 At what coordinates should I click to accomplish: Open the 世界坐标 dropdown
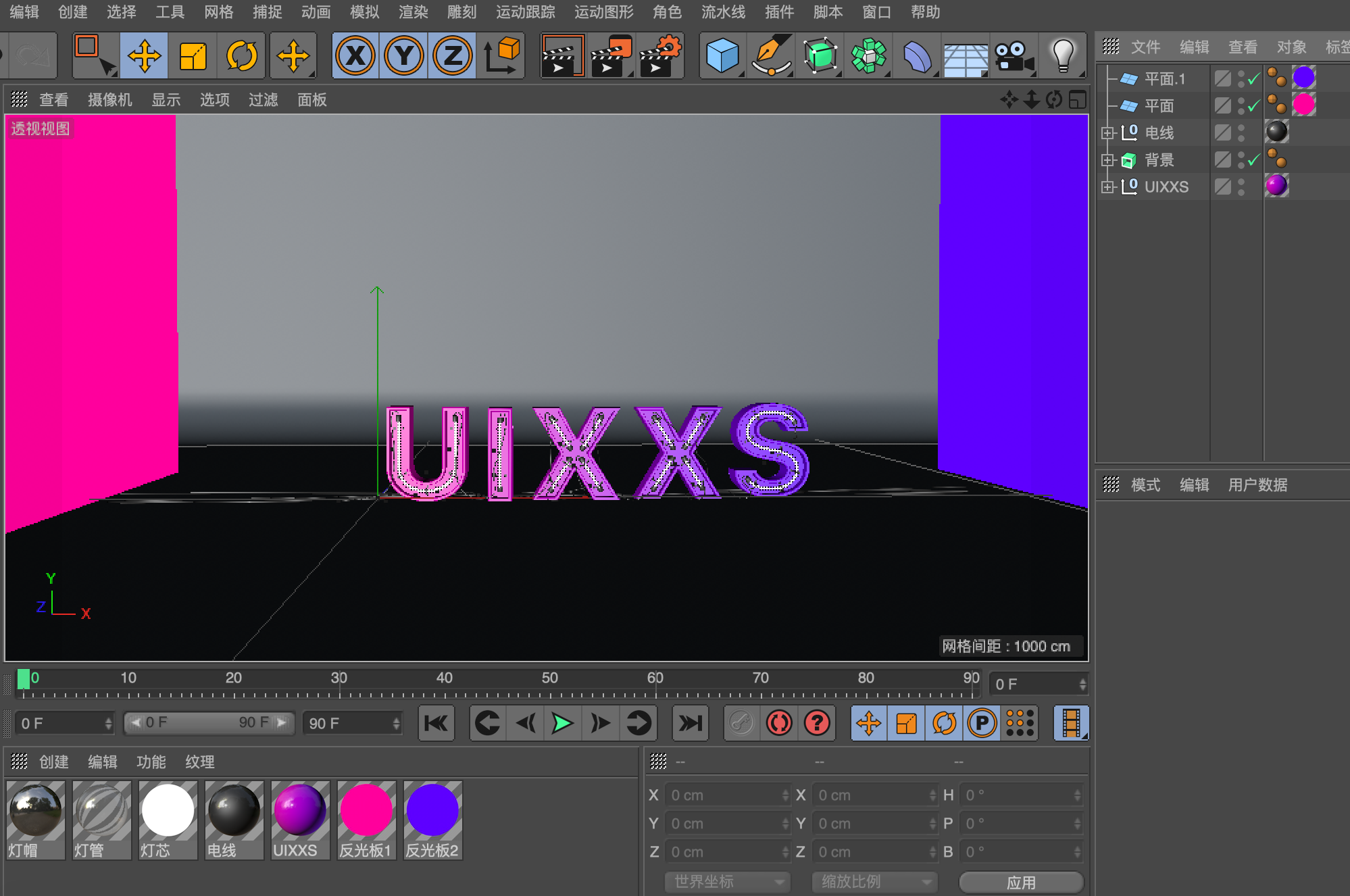[x=727, y=881]
